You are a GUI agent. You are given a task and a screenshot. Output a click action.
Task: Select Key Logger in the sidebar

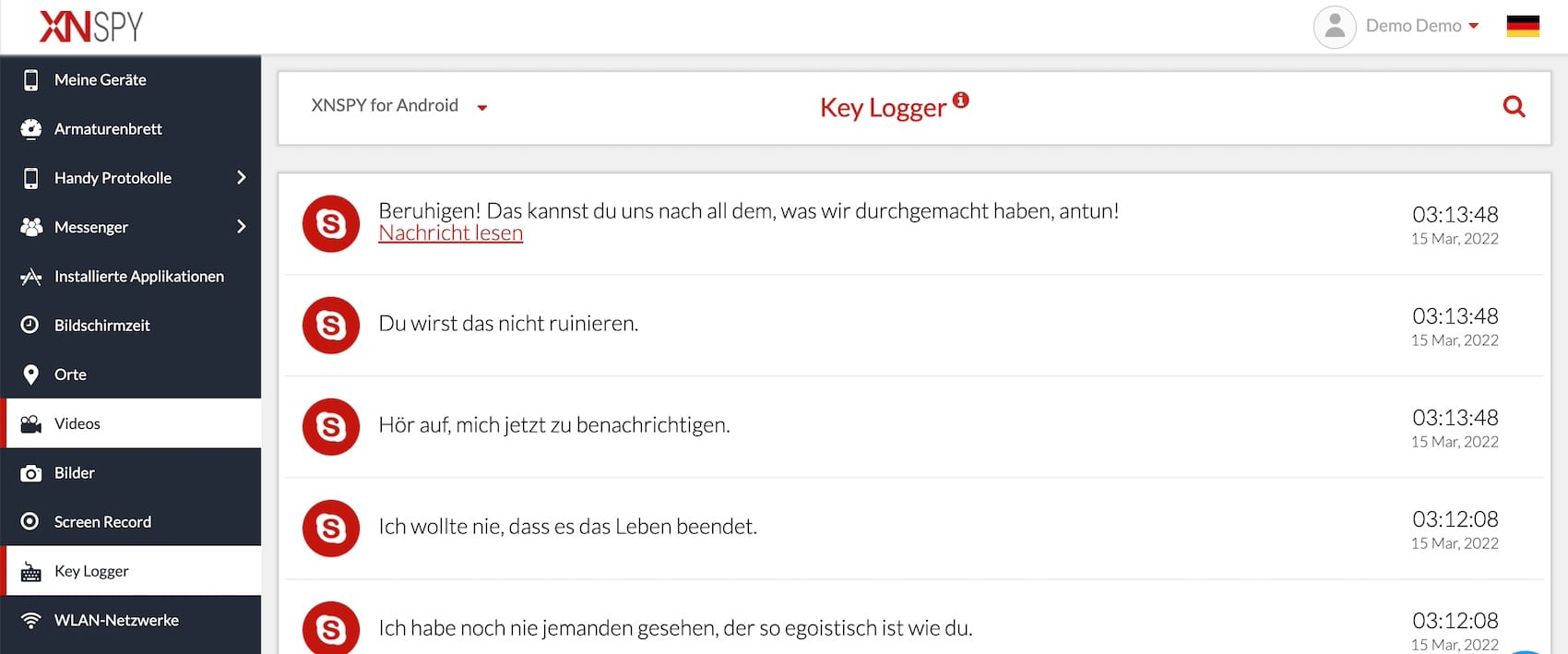(x=131, y=571)
